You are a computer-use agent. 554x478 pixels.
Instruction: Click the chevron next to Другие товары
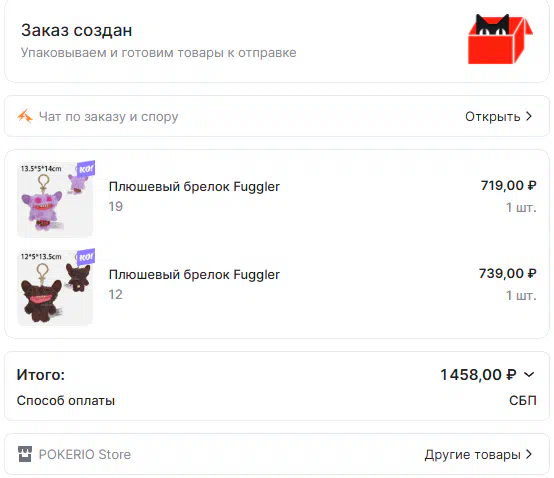[529, 454]
